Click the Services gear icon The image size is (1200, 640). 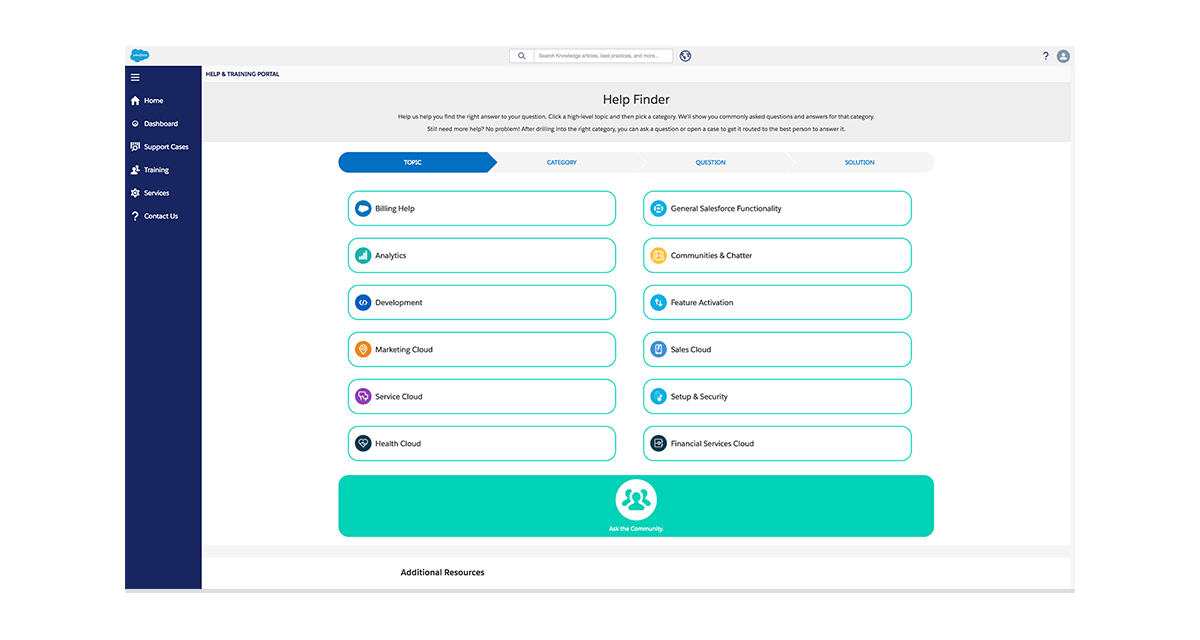point(135,193)
